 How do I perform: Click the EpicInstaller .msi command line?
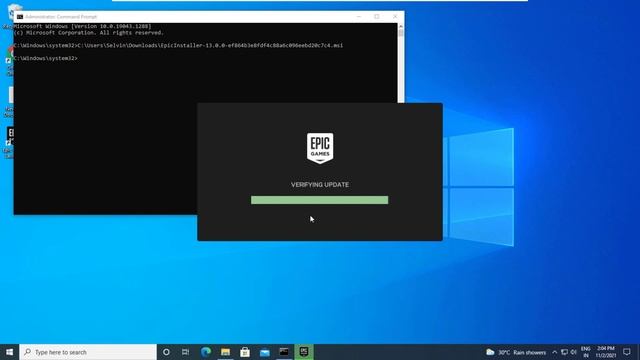[178, 45]
